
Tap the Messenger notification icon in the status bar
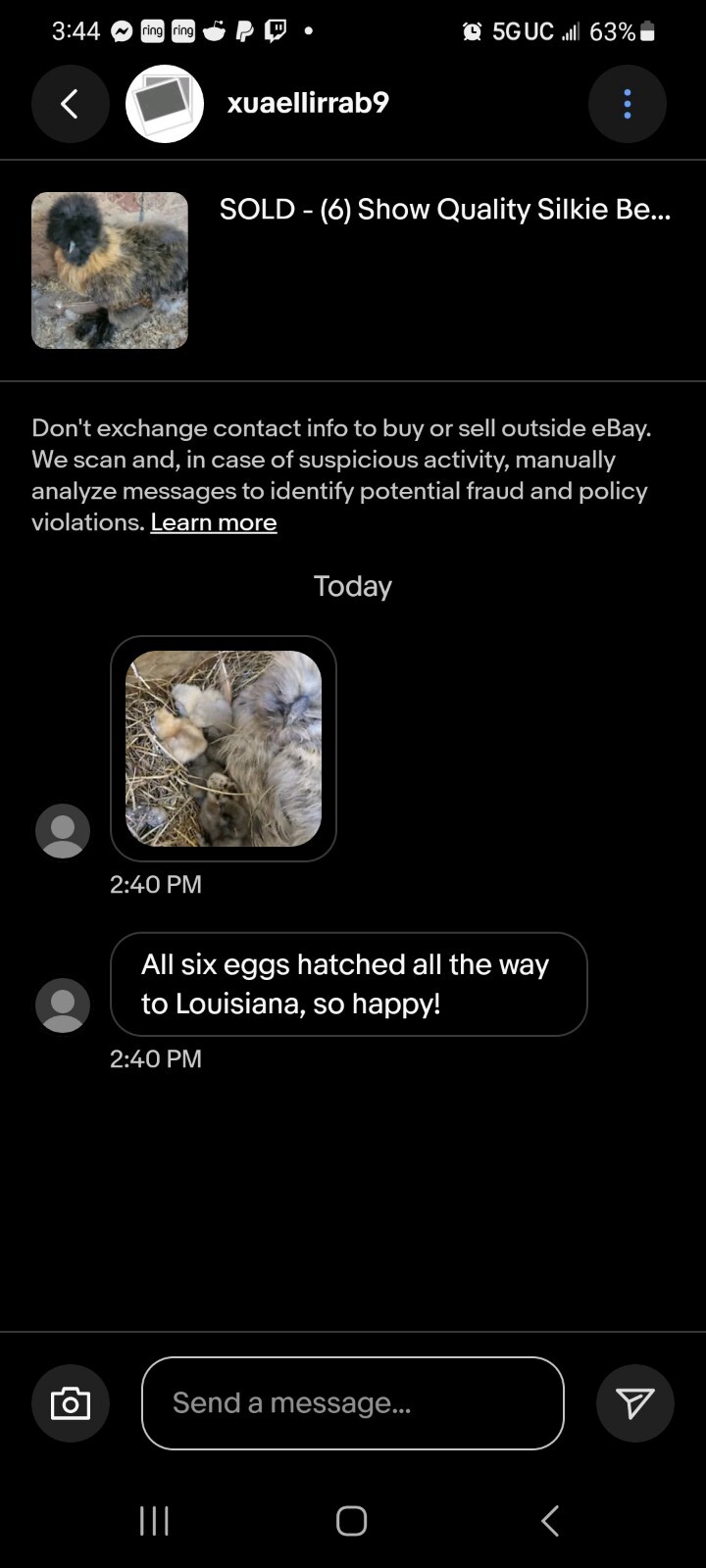(122, 31)
